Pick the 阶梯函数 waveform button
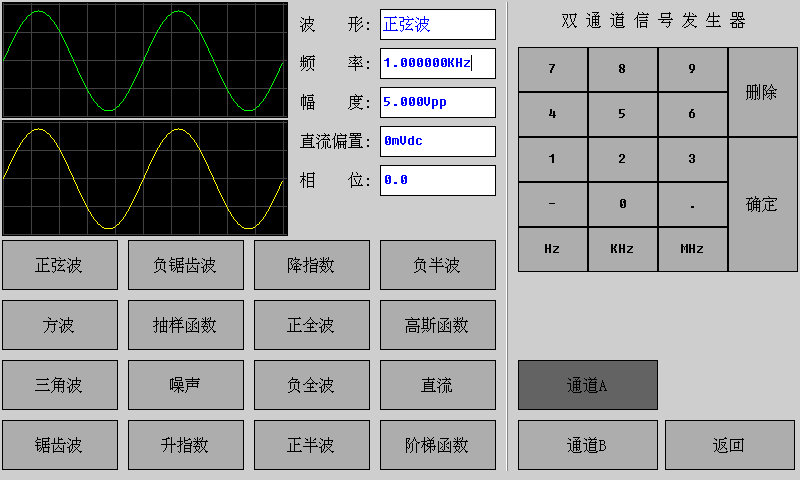800x480 pixels. tap(438, 445)
